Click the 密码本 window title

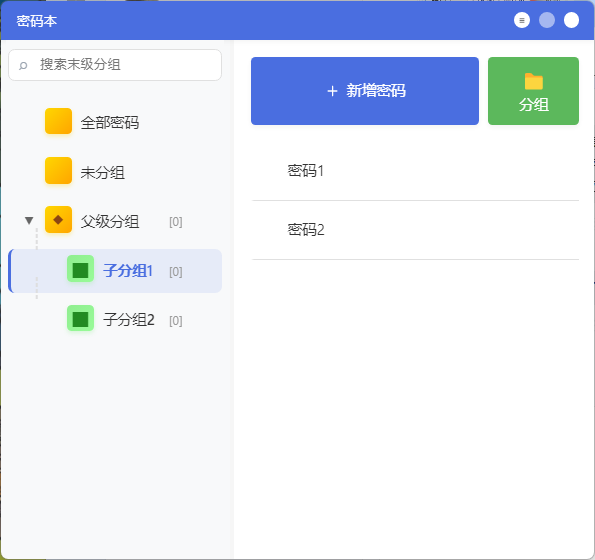click(x=36, y=21)
